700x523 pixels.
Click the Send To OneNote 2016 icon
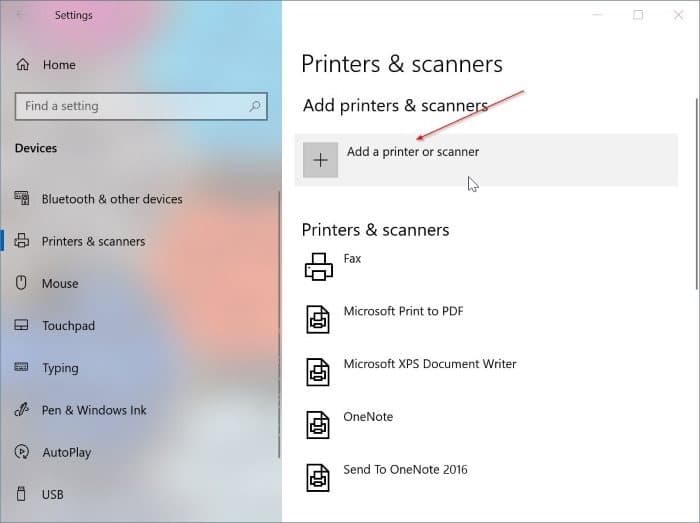(318, 477)
